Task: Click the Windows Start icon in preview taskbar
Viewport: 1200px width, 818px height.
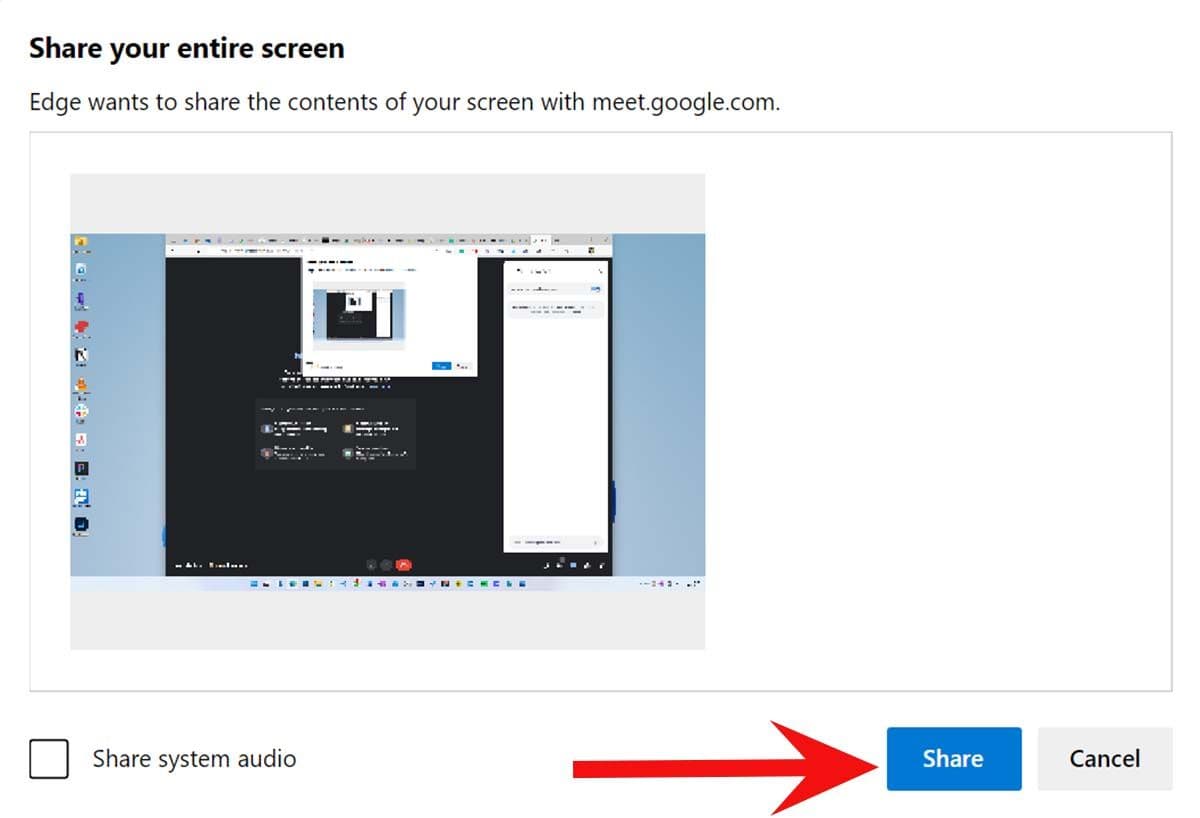Action: tap(255, 583)
